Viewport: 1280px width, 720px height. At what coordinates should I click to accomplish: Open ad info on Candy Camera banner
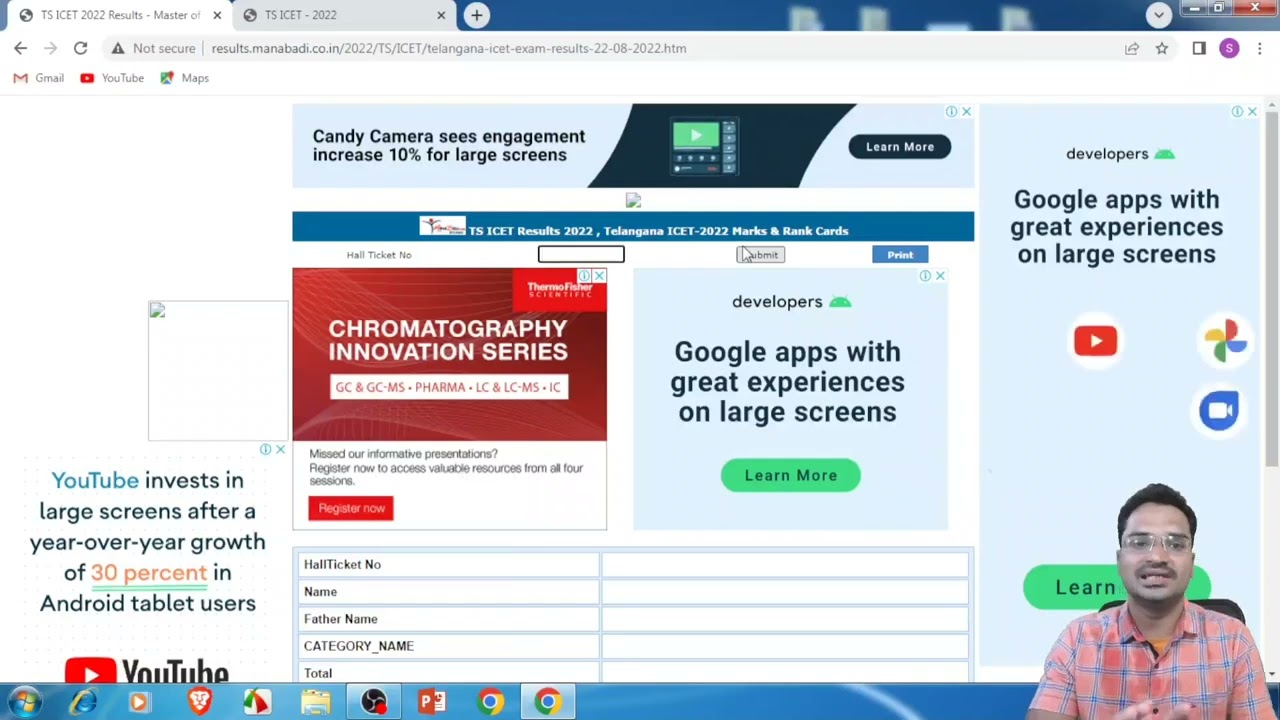point(952,111)
